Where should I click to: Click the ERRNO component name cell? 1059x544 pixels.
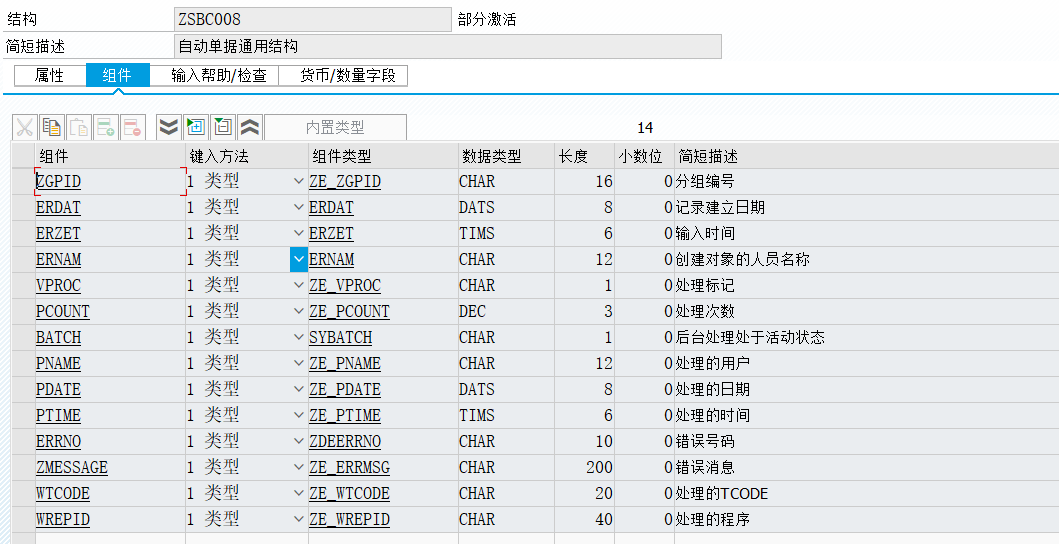[110, 441]
